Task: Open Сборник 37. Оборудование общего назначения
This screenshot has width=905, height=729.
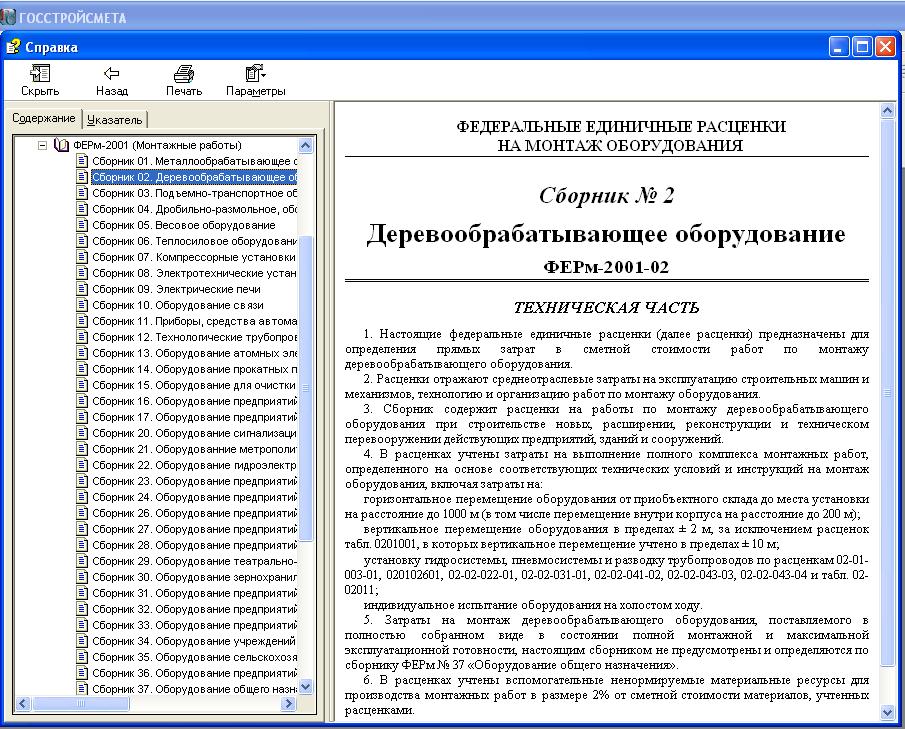Action: pyautogui.click(x=194, y=689)
